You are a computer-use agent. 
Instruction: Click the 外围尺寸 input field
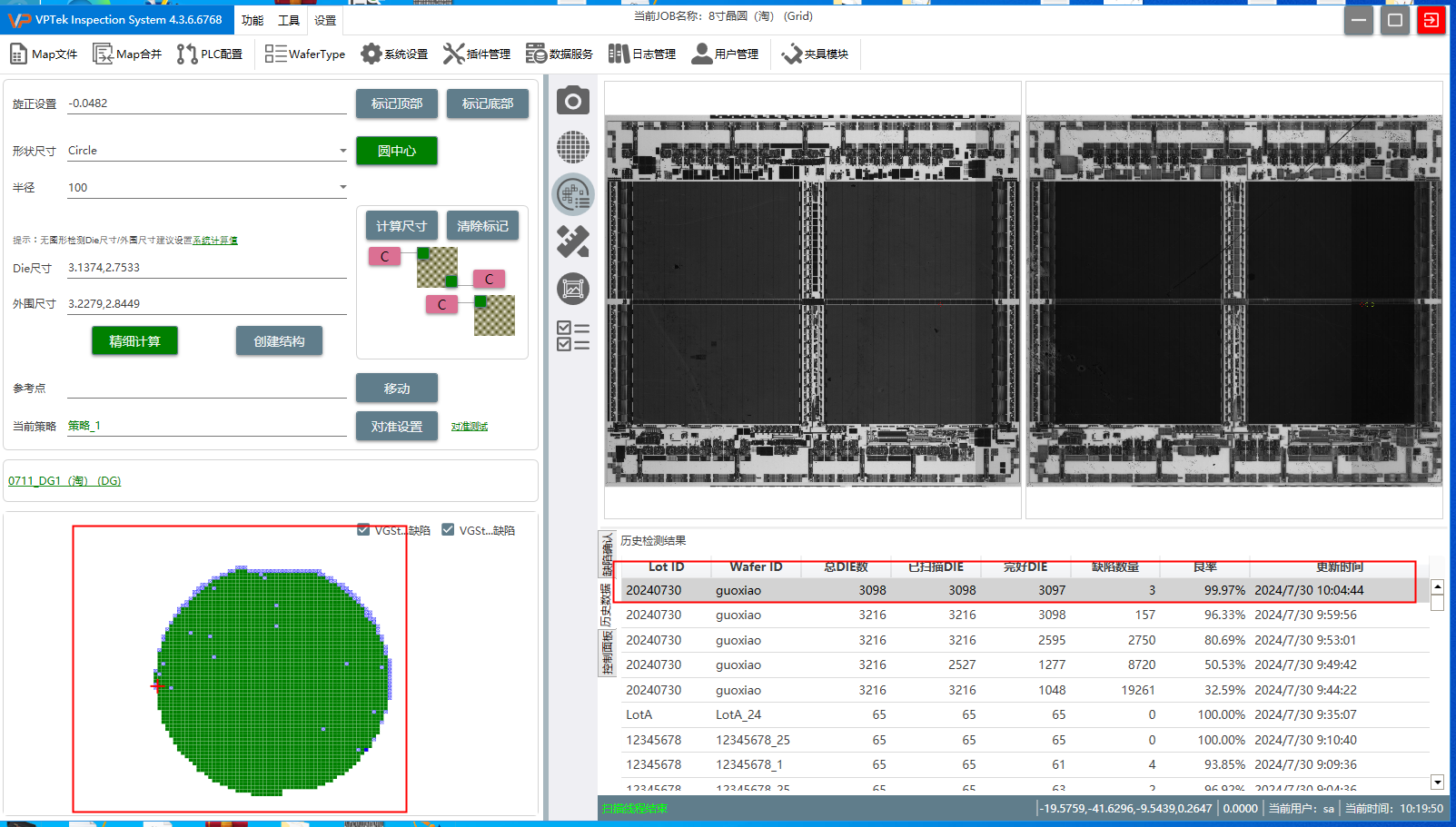tap(207, 304)
